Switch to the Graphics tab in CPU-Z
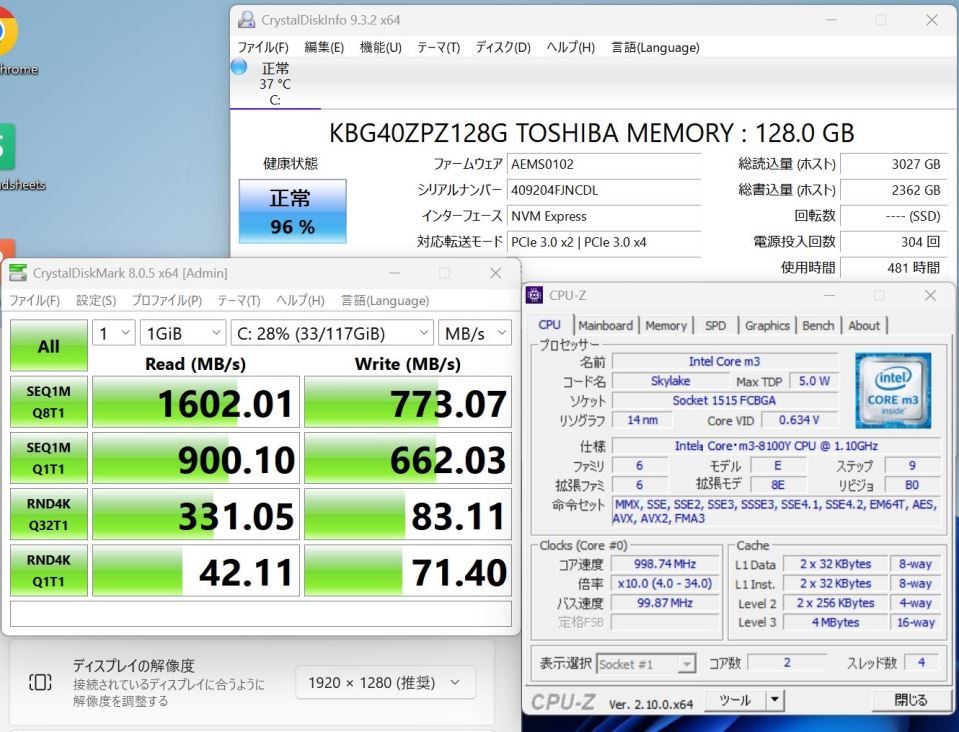 (767, 325)
